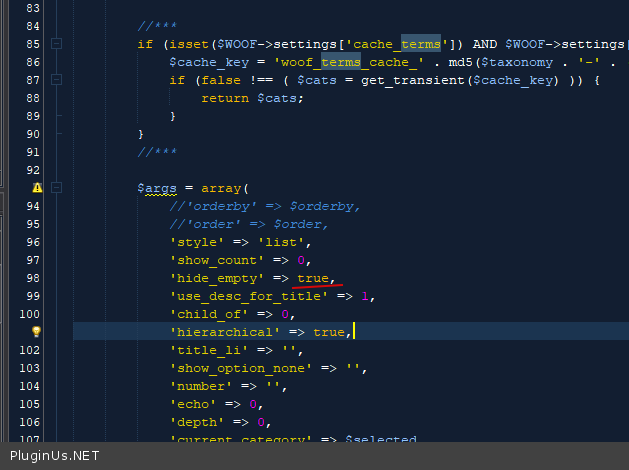Click the 'use_desc_for_title' array key
This screenshot has width=629, height=470.
[x=248, y=296]
